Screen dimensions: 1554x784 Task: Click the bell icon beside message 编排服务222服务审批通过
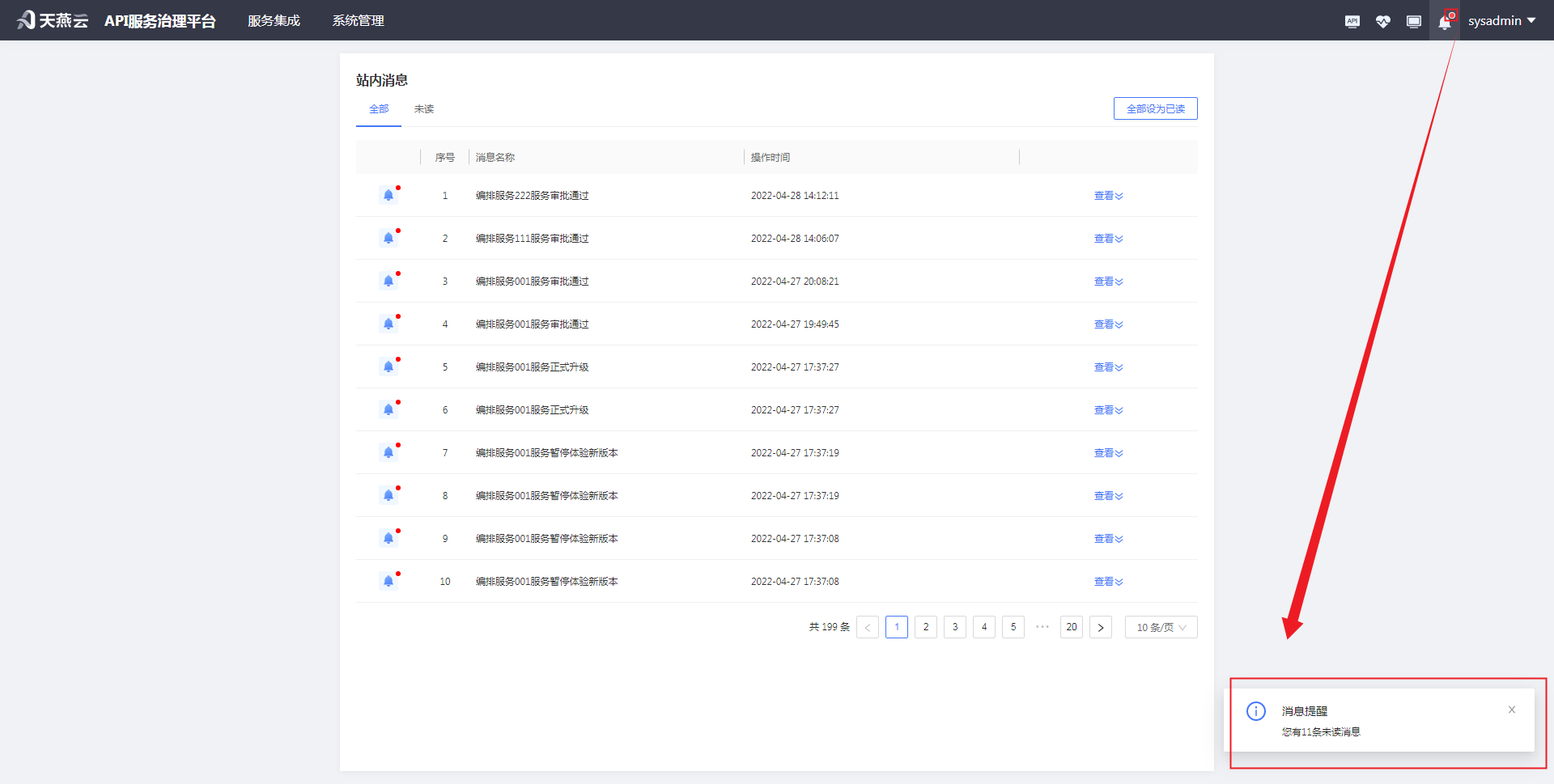pyautogui.click(x=388, y=195)
